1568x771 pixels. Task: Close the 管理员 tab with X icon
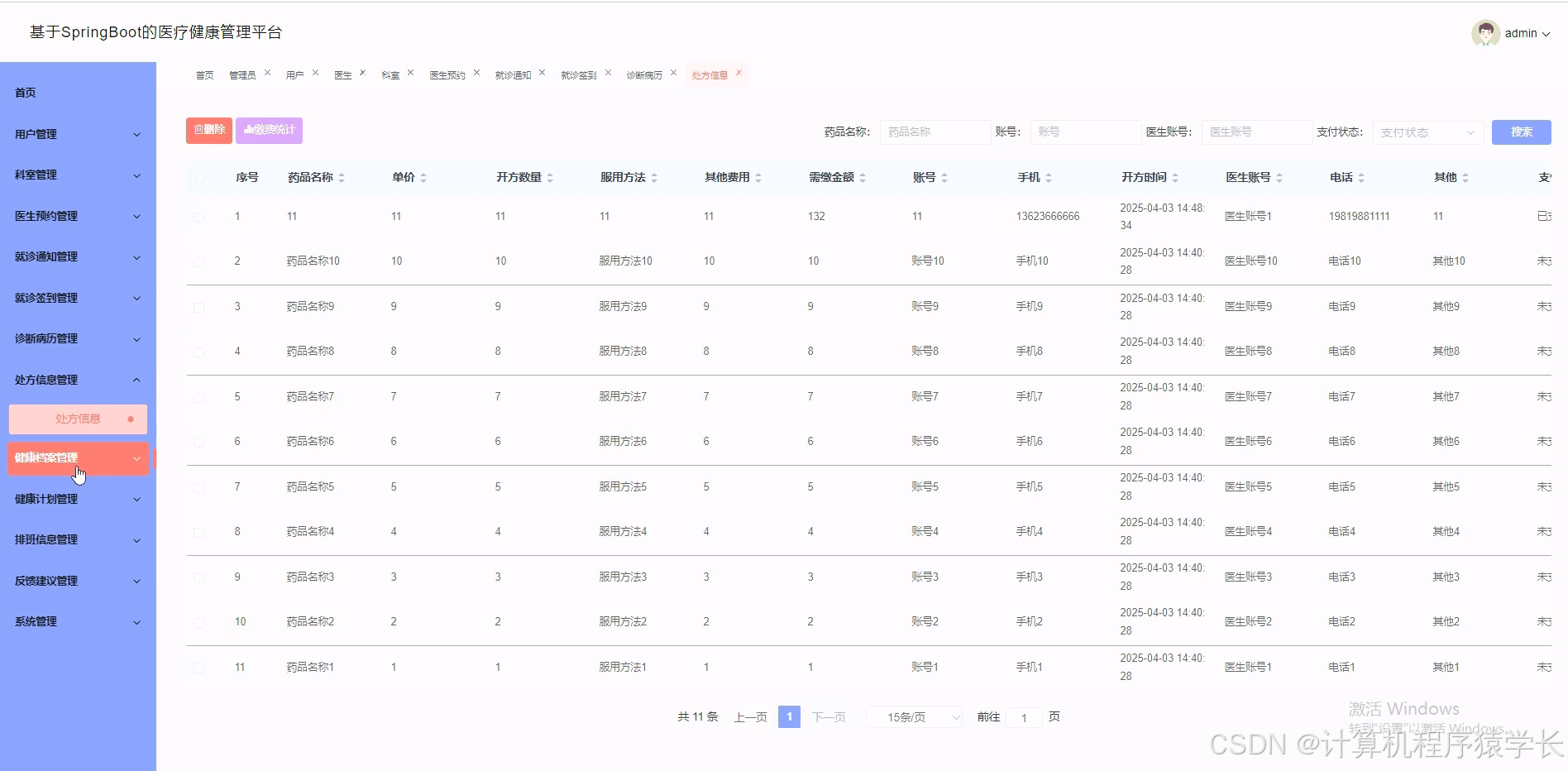[x=267, y=71]
